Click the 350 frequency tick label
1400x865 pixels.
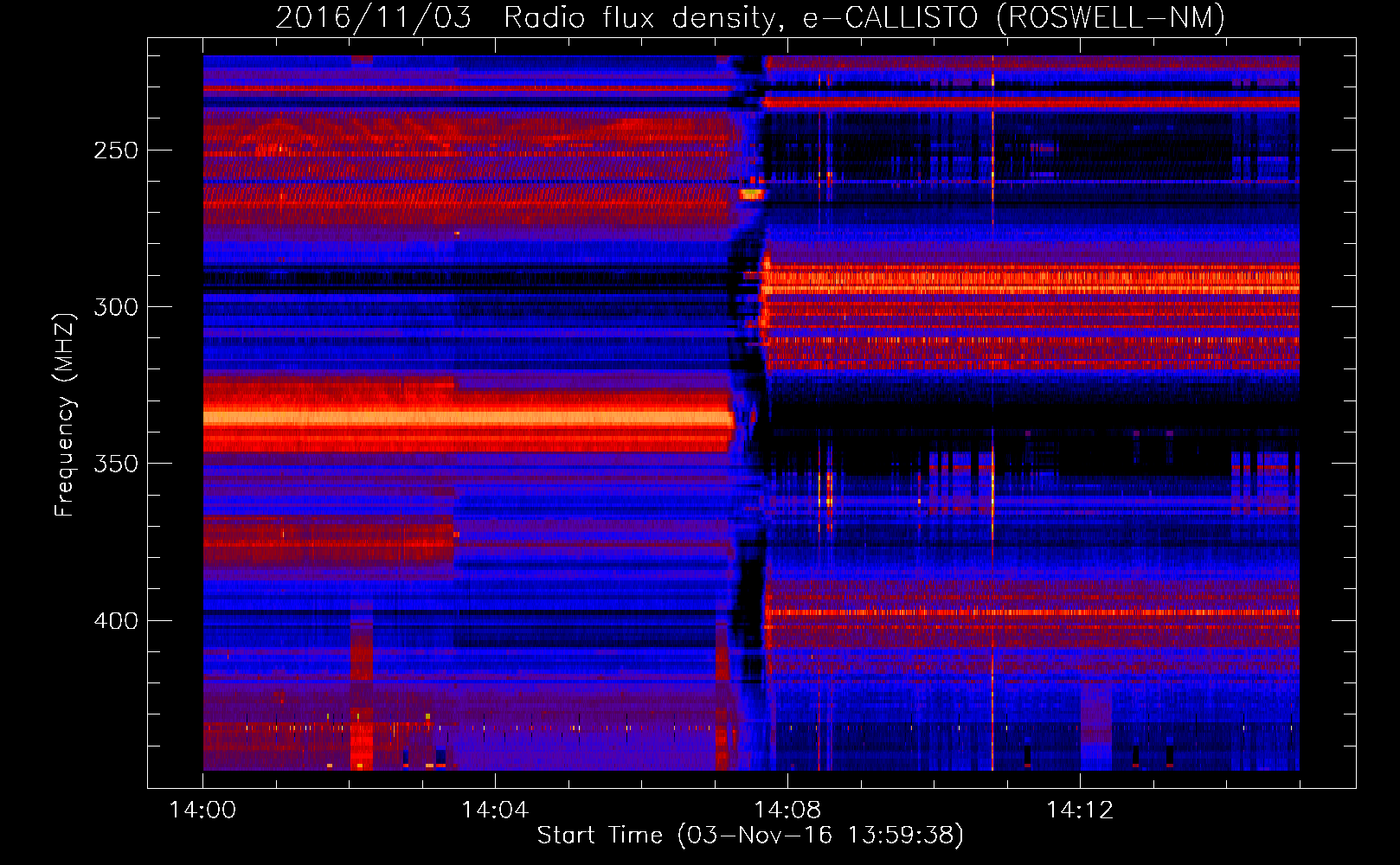click(x=116, y=464)
